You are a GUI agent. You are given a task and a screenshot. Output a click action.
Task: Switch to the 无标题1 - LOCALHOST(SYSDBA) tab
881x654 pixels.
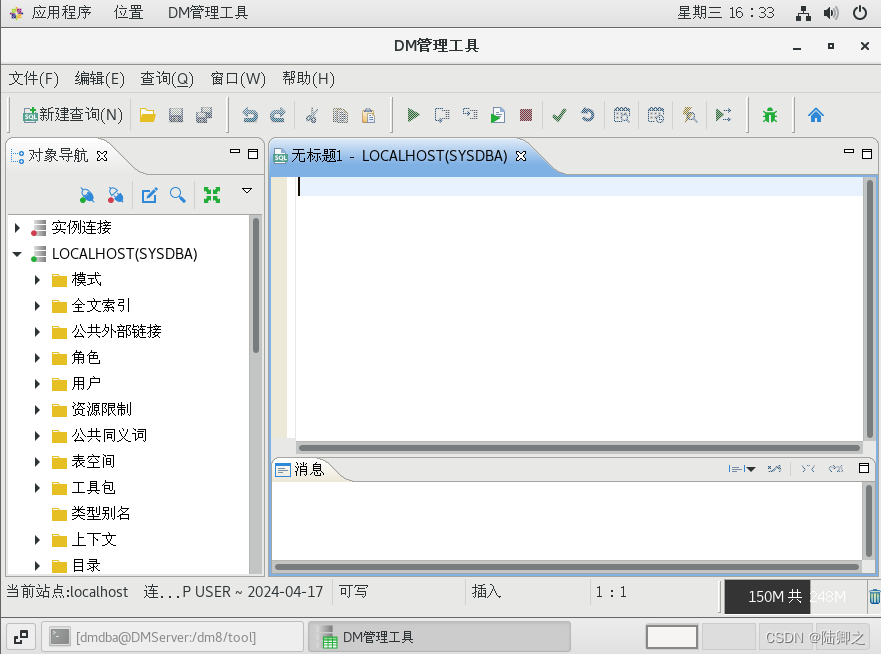click(x=399, y=156)
